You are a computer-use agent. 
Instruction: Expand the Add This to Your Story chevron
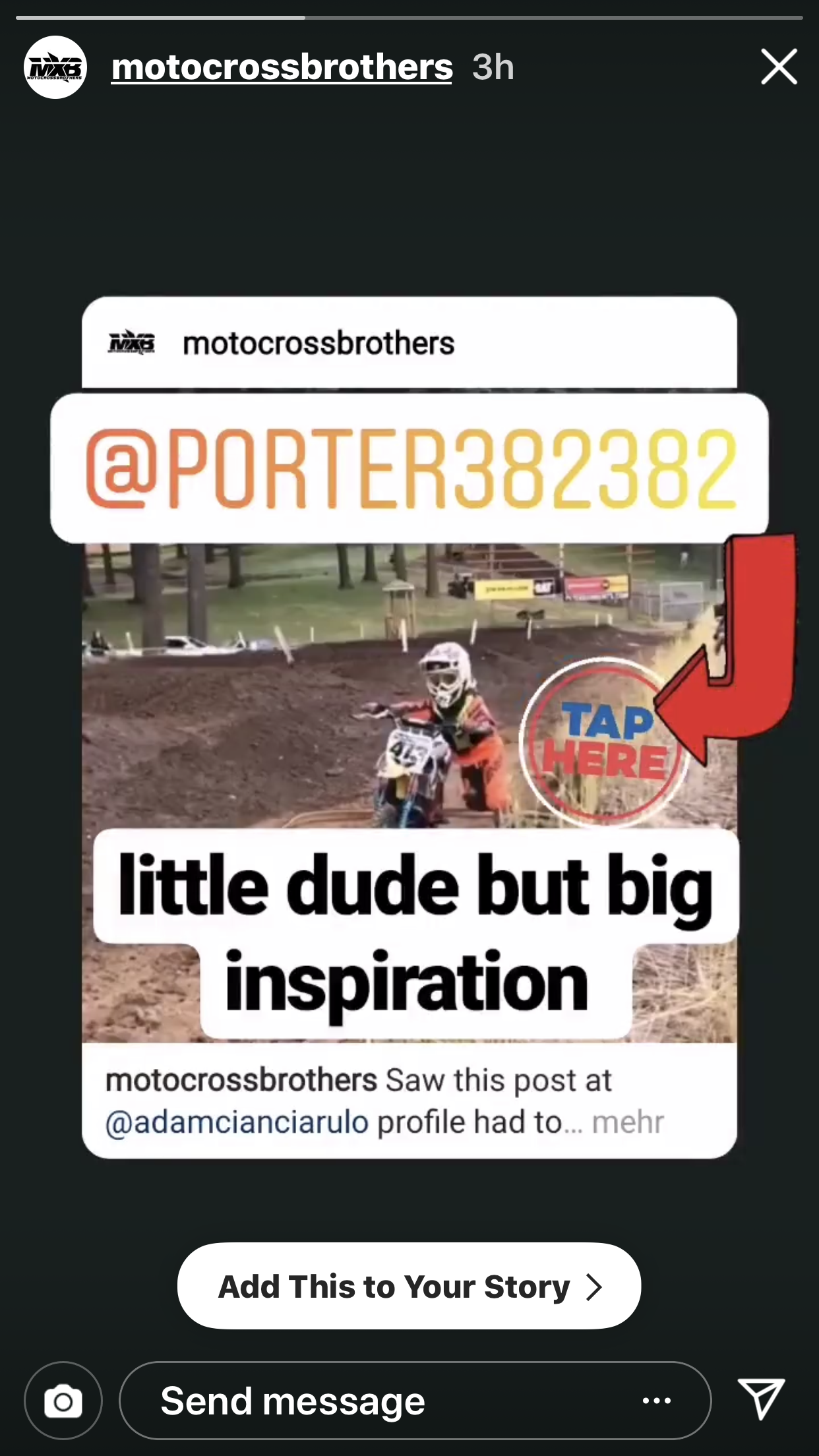pos(594,1287)
